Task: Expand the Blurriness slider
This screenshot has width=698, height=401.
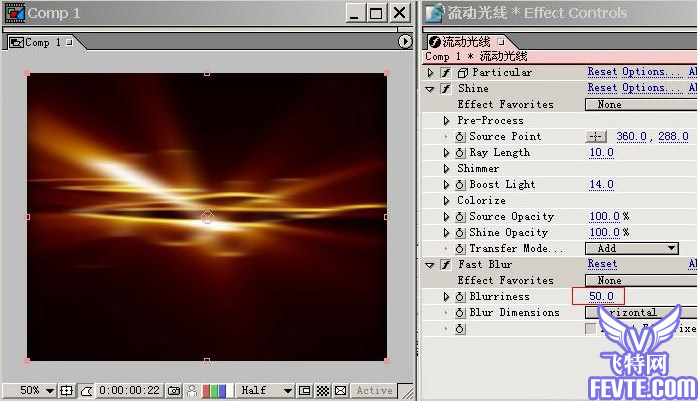Action: [446, 297]
